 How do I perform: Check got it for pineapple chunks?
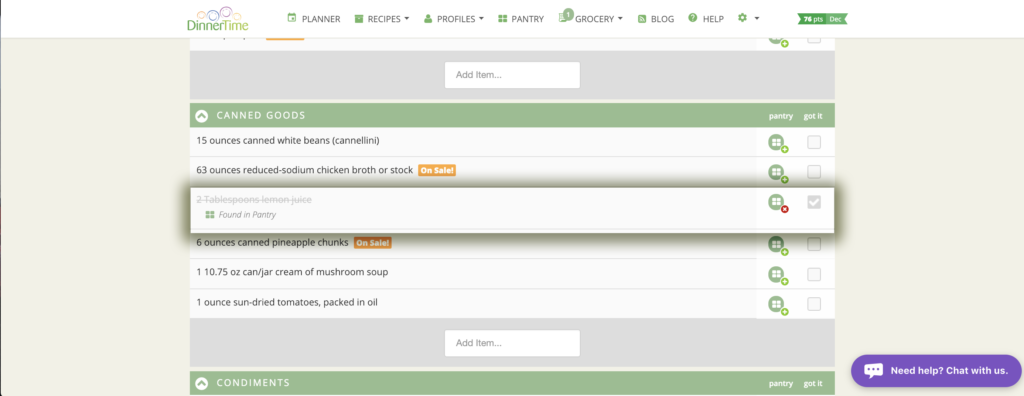point(814,244)
